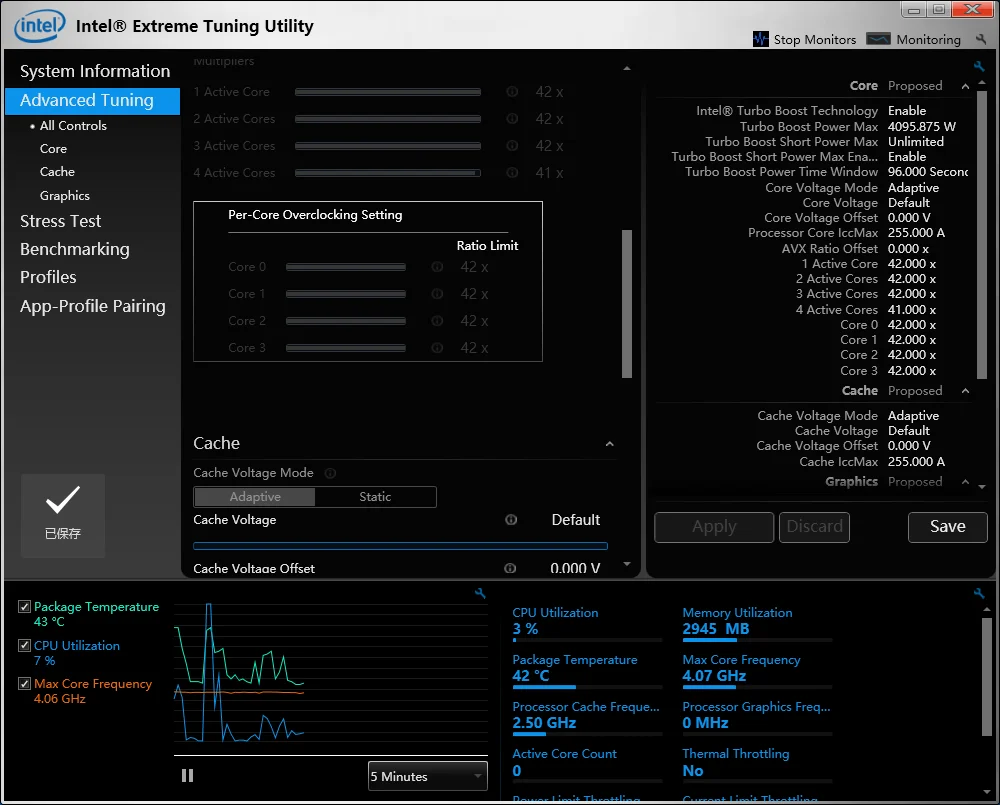Open Cache tuning sub-item
Image resolution: width=1000 pixels, height=805 pixels.
[x=57, y=172]
